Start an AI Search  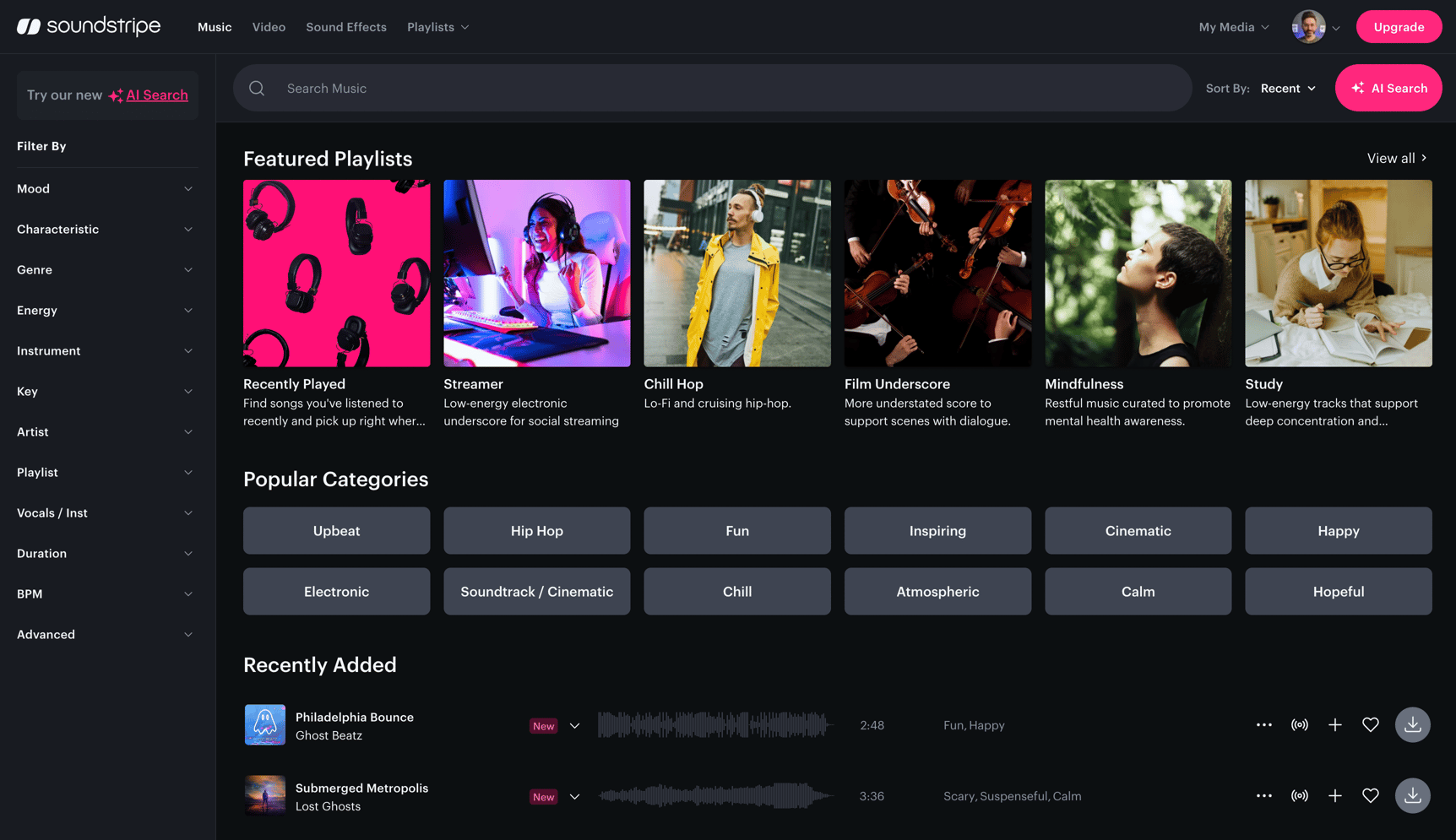tap(1388, 88)
